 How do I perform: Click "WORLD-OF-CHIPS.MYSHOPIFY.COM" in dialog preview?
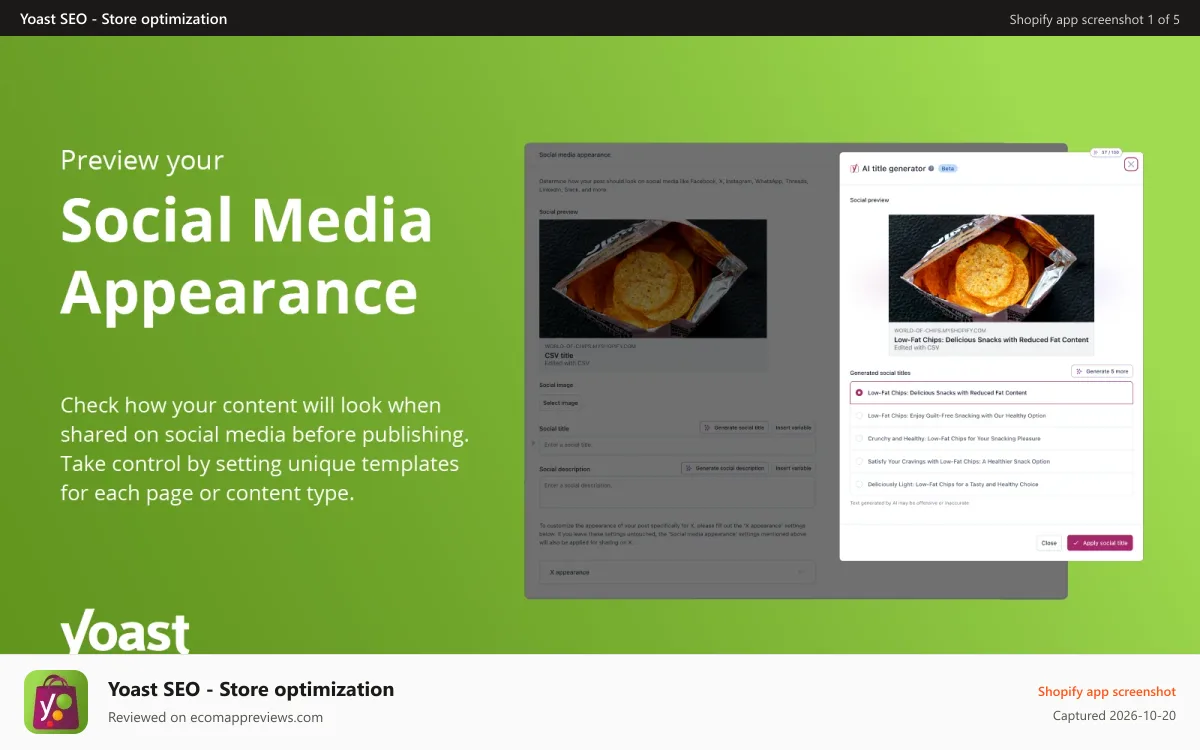point(940,330)
